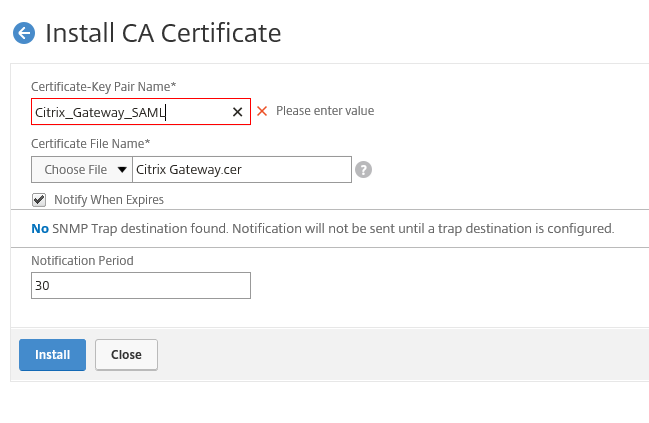Click the 'Notification Period' label
This screenshot has width=649, height=423.
pos(82,261)
